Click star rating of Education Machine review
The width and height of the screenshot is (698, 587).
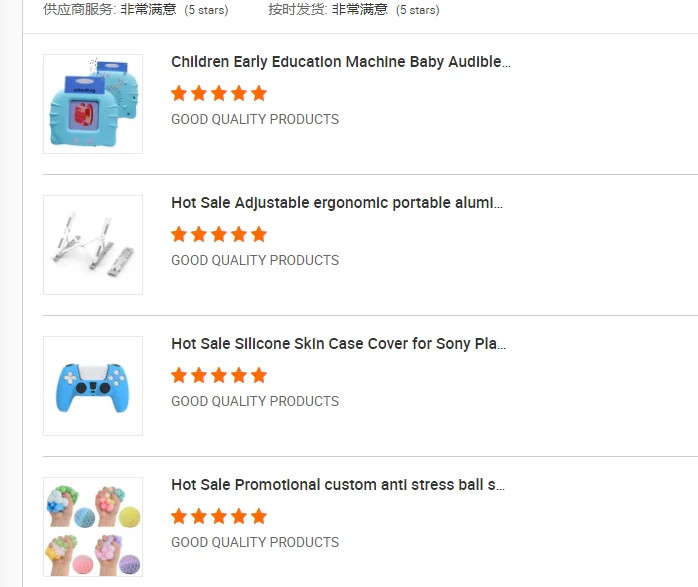(x=219, y=93)
